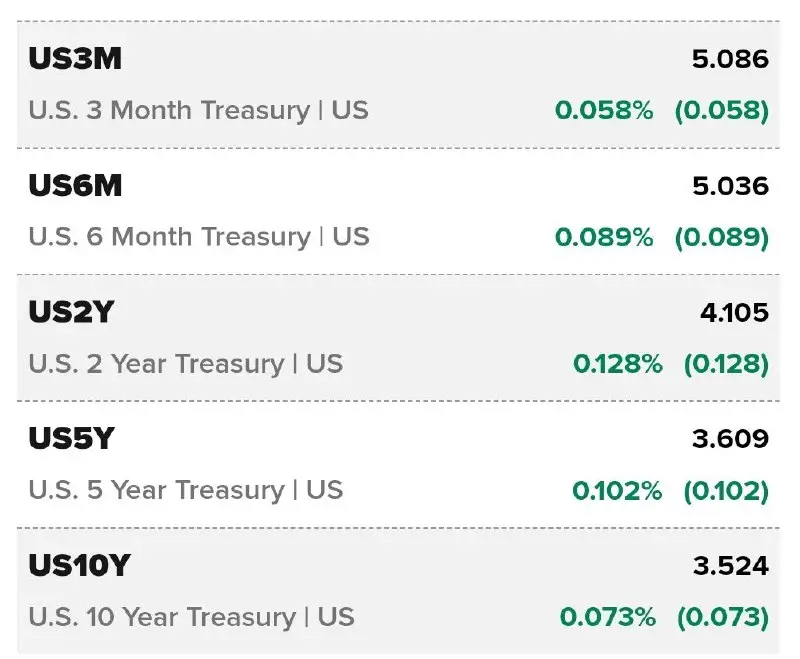
Task: Click the (0.073) point change
Action: click(722, 617)
